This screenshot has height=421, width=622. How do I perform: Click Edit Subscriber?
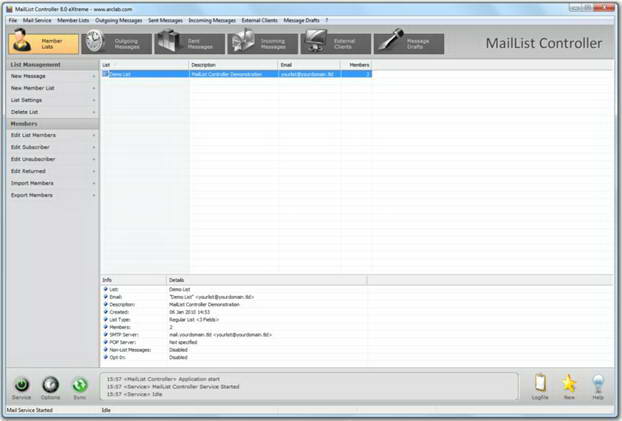53,147
